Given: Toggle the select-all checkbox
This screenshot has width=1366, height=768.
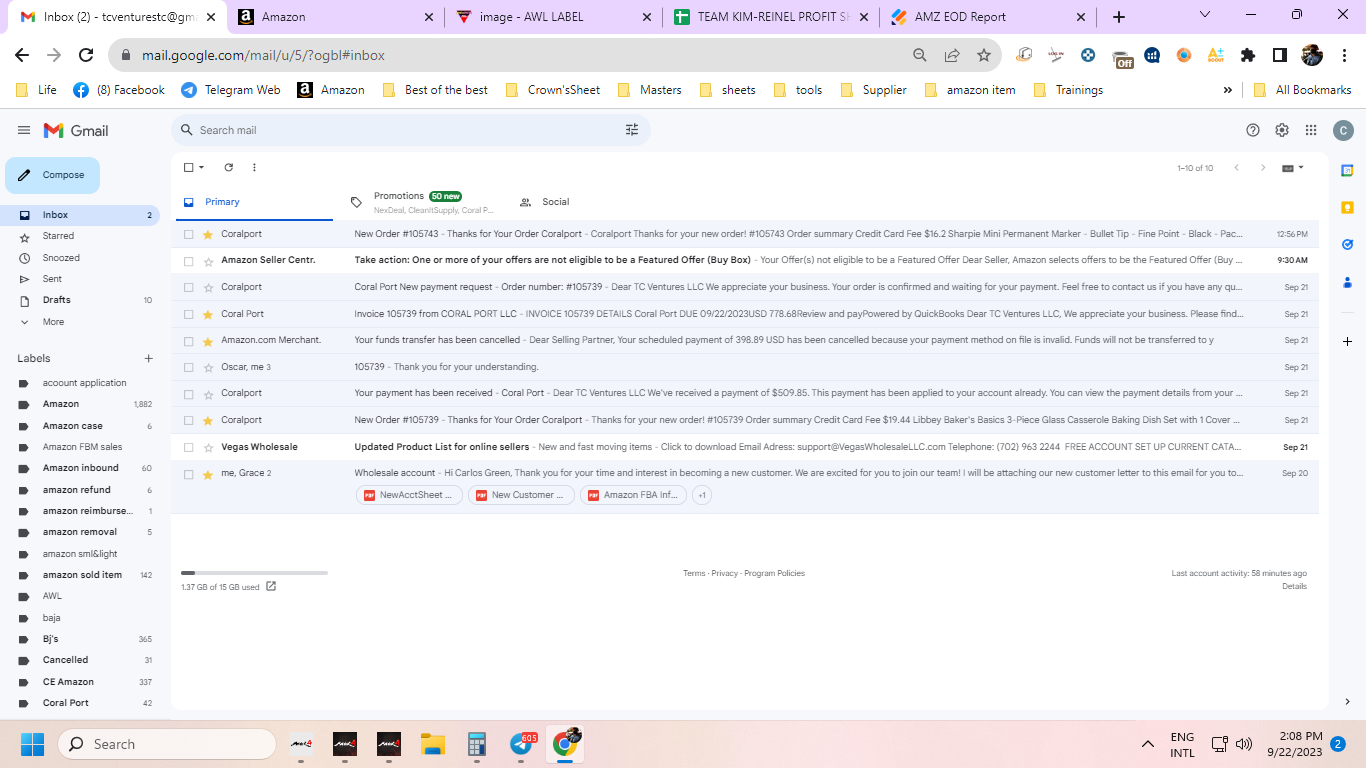Looking at the screenshot, I should tap(188, 167).
